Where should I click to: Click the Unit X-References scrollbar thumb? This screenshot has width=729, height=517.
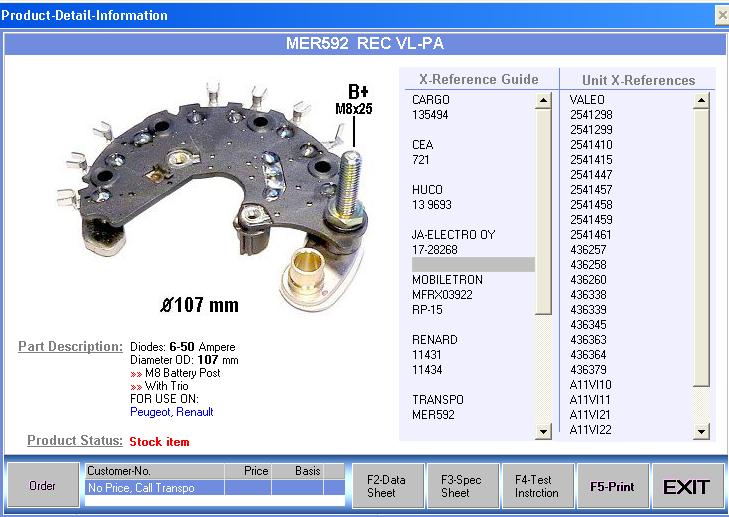[x=701, y=248]
